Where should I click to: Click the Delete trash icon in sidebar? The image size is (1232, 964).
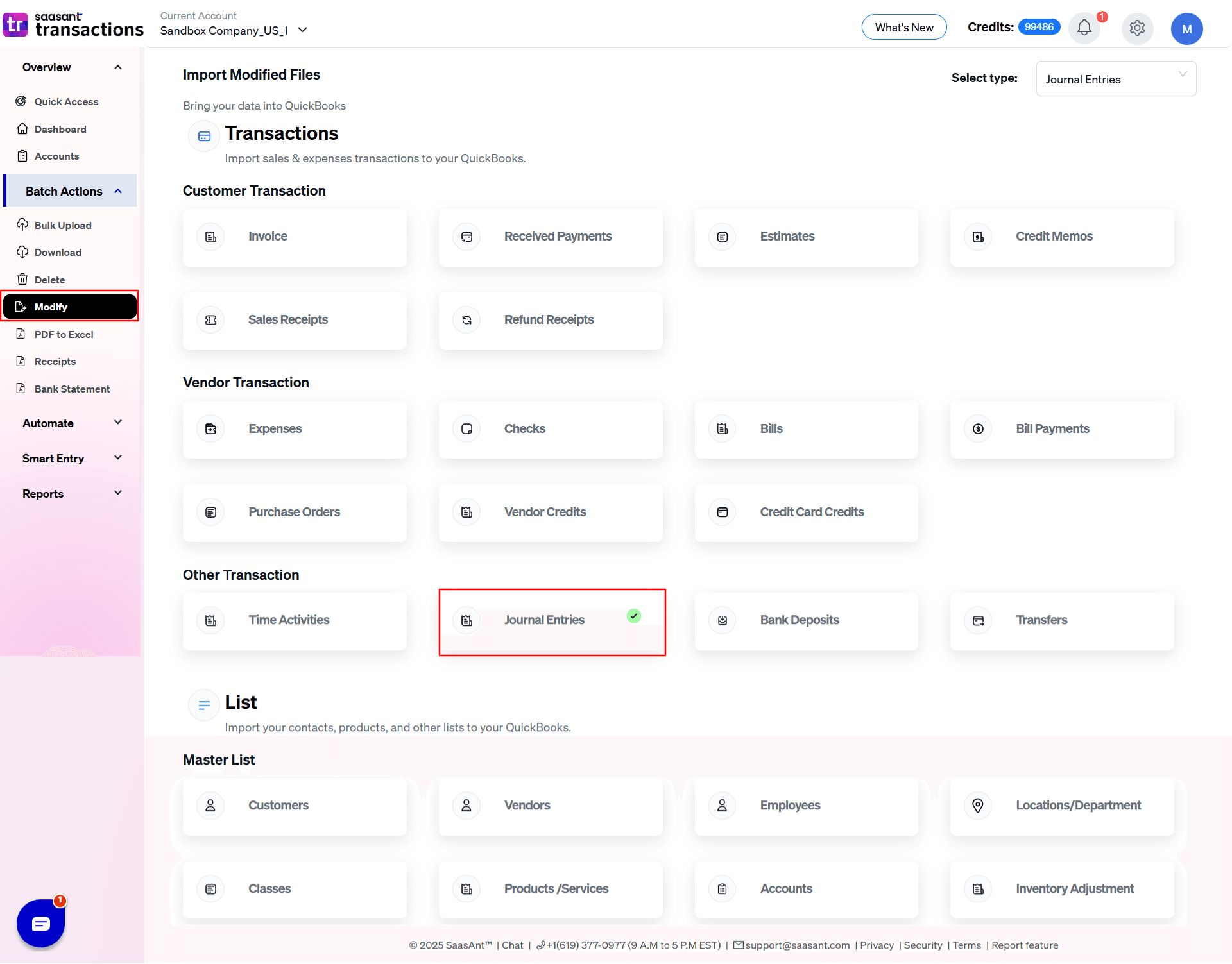(x=22, y=279)
